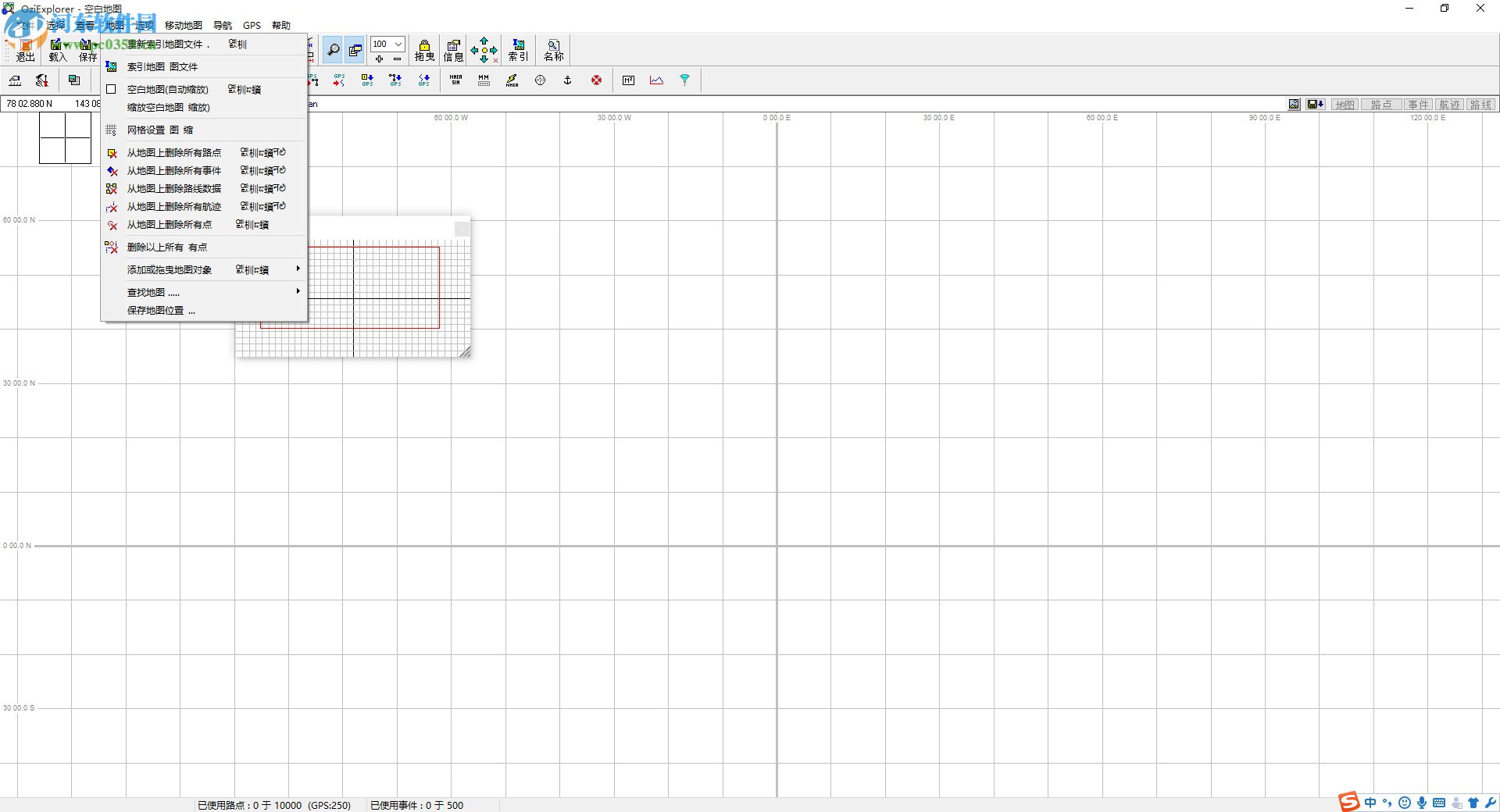Click the 名称 name search toolbar button
The height and width of the screenshot is (812, 1500).
[553, 51]
